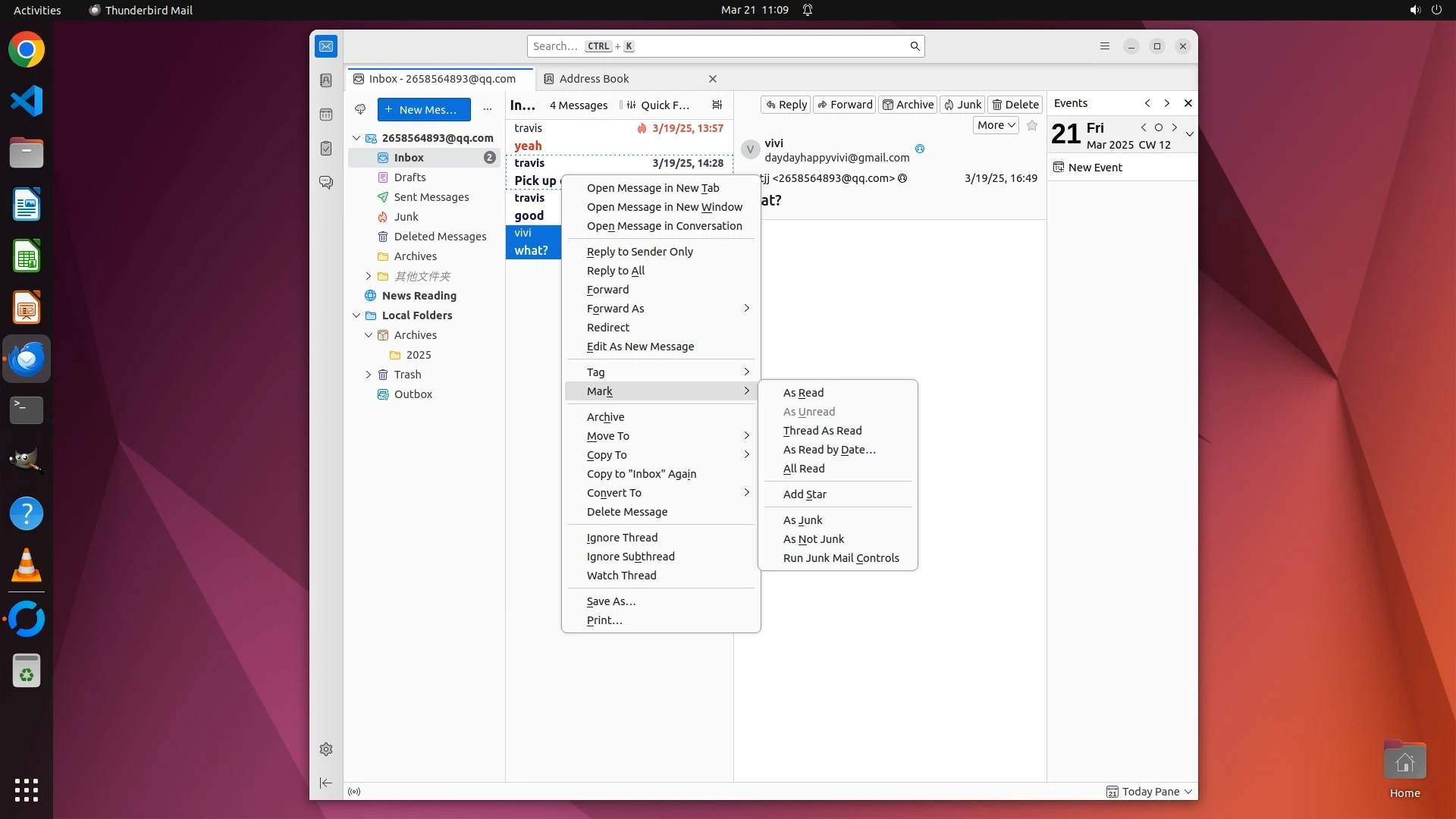The image size is (1456, 819).
Task: Open the Tasks space icon
Action: [x=326, y=149]
